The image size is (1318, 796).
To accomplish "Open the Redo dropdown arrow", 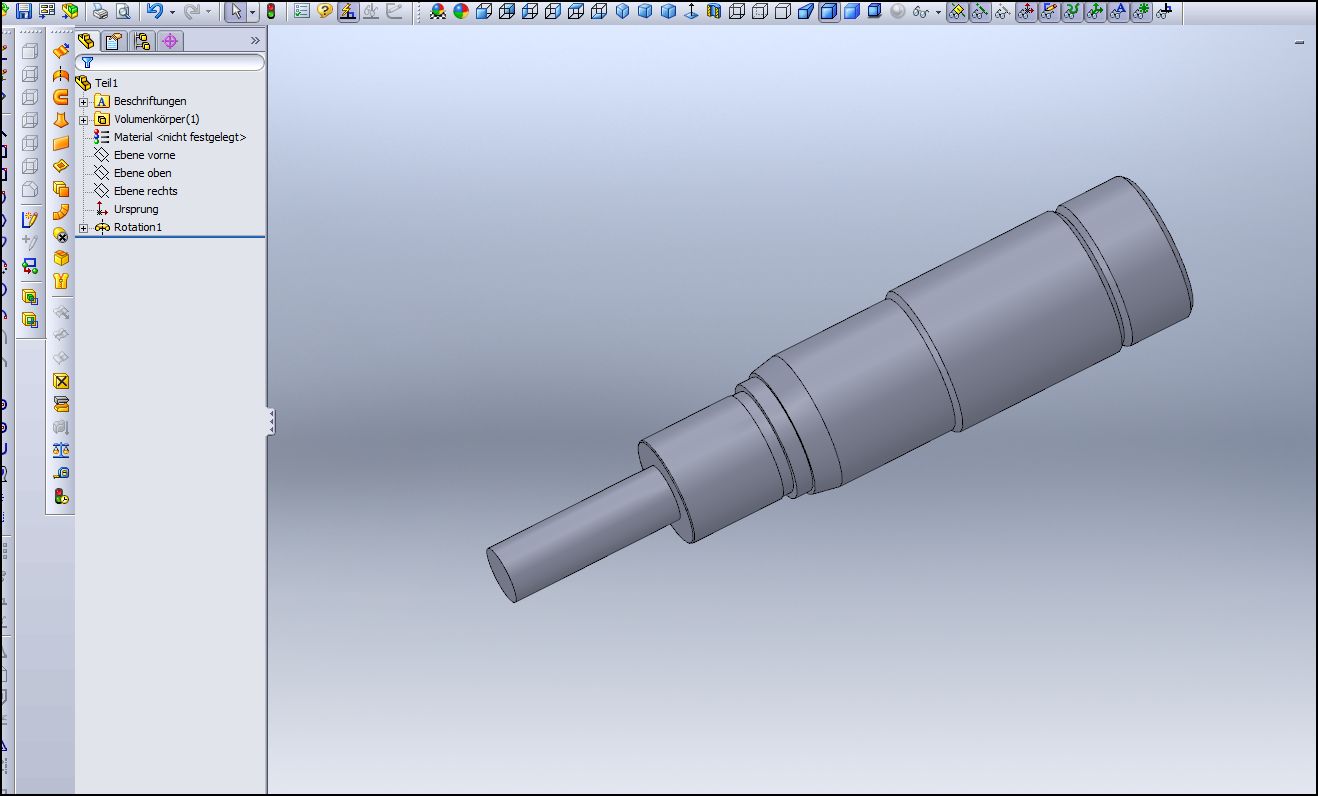I will pyautogui.click(x=208, y=12).
